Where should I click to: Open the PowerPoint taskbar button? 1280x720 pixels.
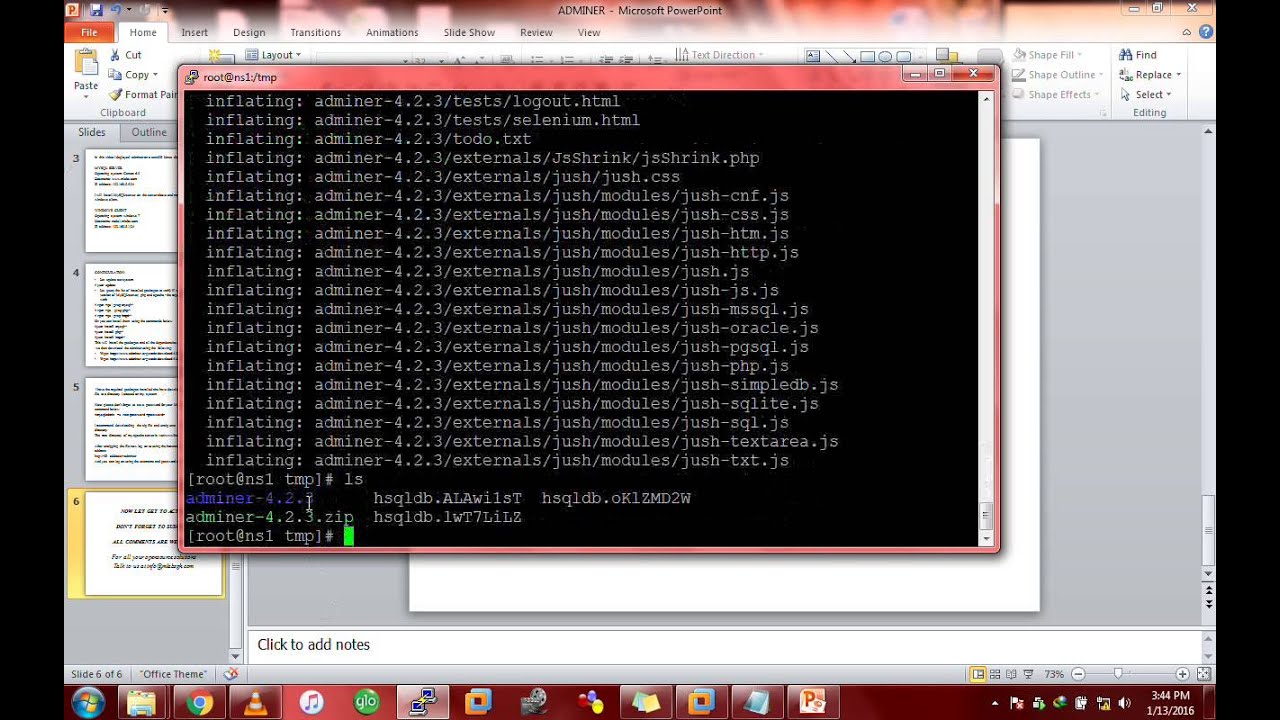point(812,702)
